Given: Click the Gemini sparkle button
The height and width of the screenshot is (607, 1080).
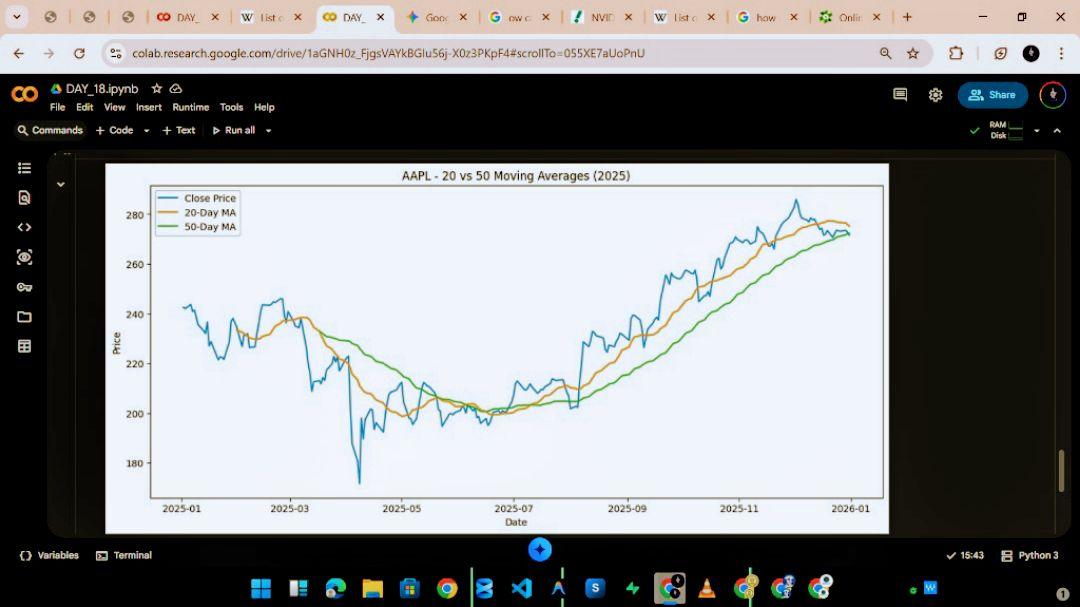Looking at the screenshot, I should point(540,549).
